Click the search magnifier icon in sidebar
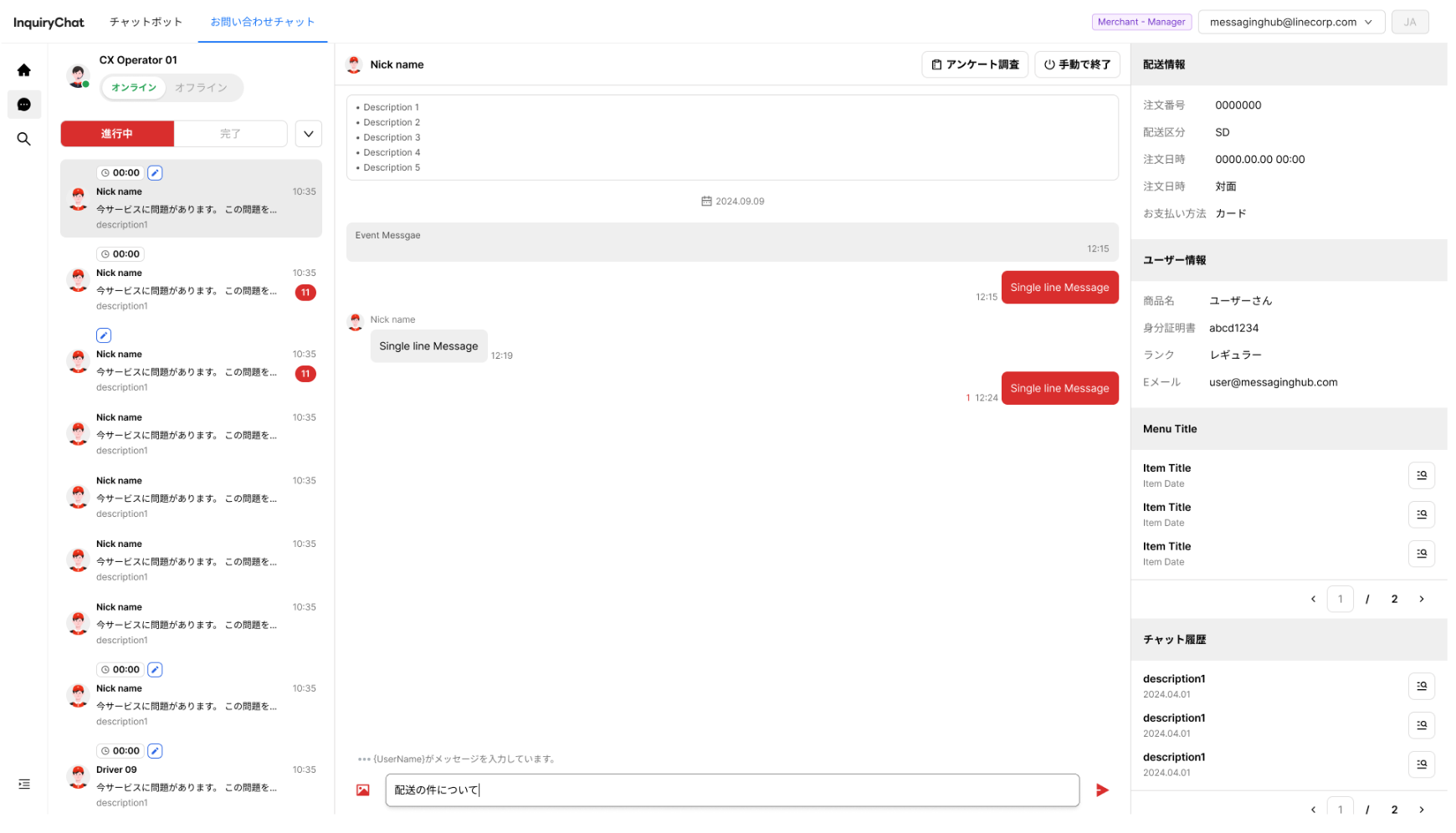The height and width of the screenshot is (833, 1456). tap(24, 139)
